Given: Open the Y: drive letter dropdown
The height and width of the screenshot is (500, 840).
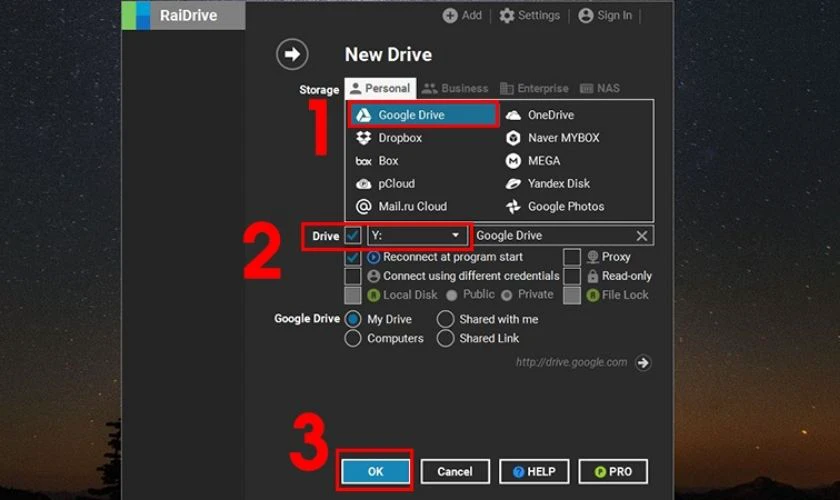Looking at the screenshot, I should coord(417,236).
